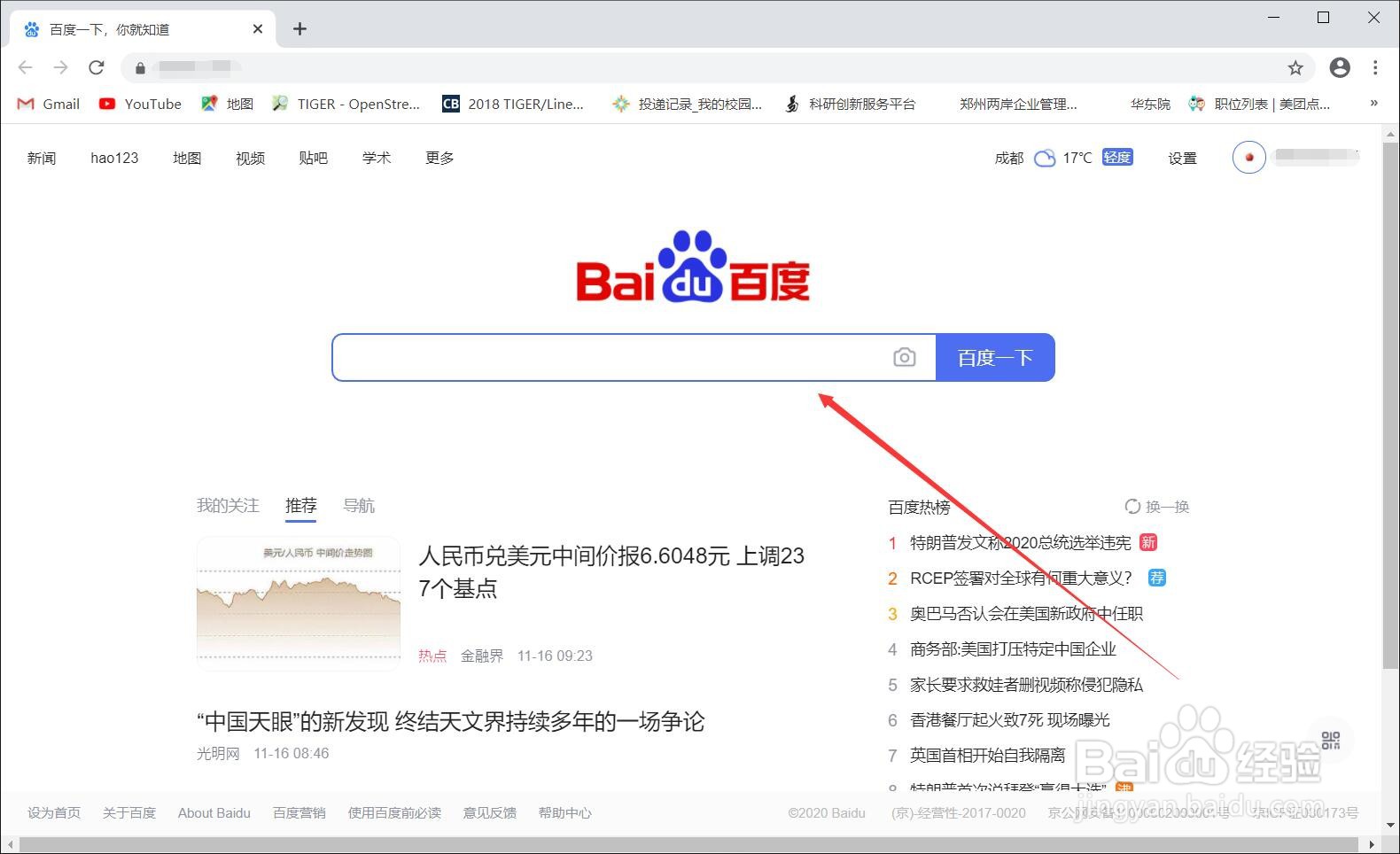This screenshot has height=854, width=1400.
Task: Open 人民币兑美元中间价 news headline
Action: [611, 571]
